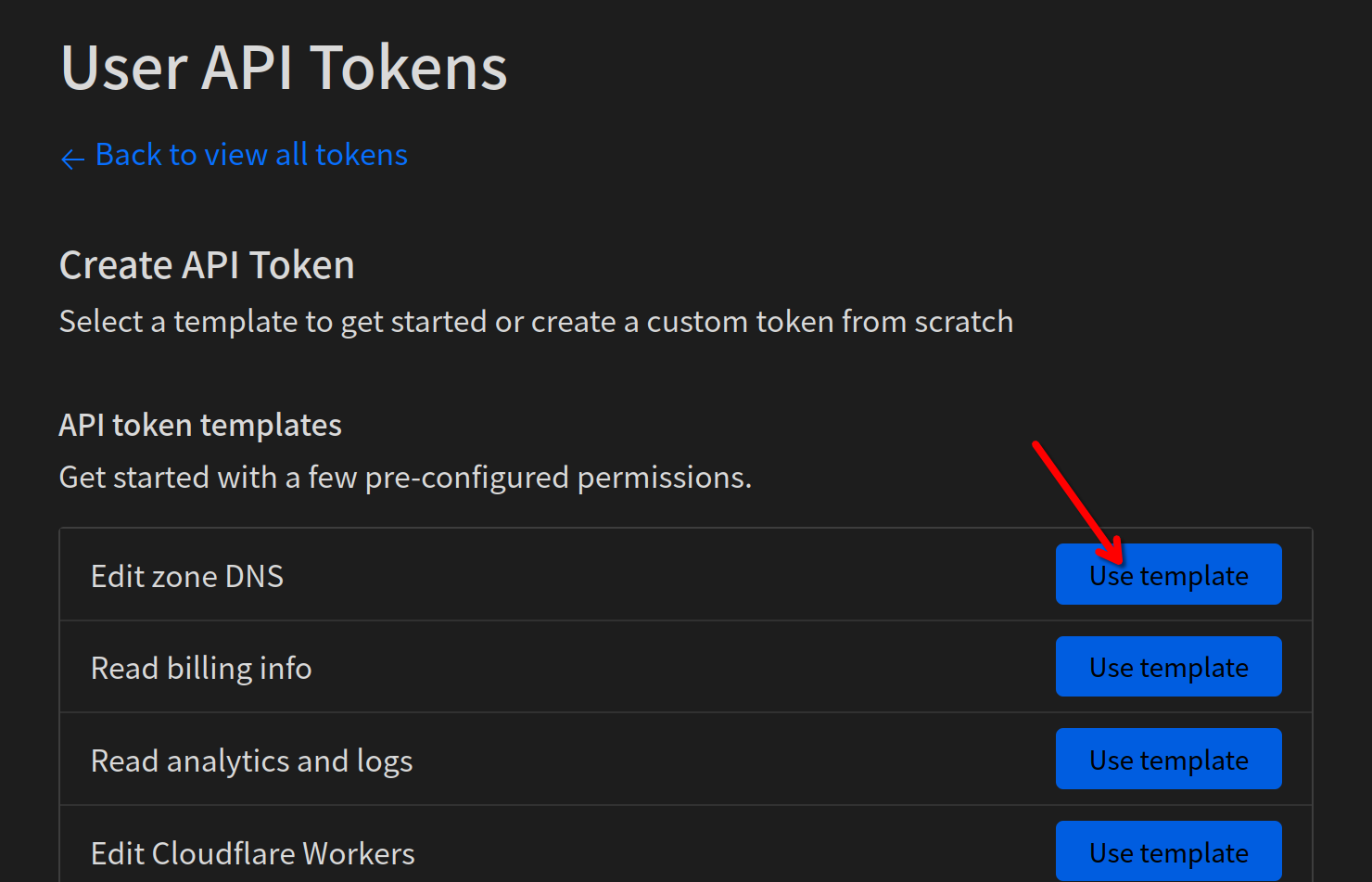Click the API token templates subheading
Image resolution: width=1372 pixels, height=882 pixels.
point(200,425)
